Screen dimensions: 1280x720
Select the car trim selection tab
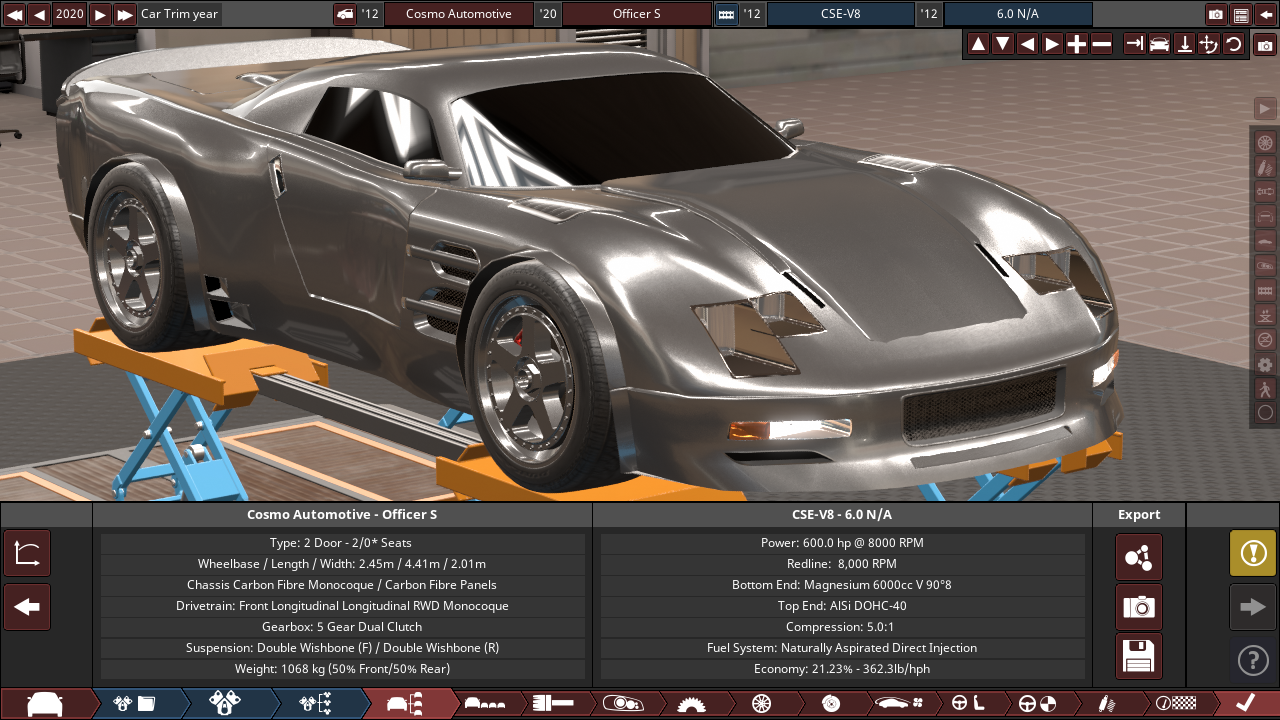pyautogui.click(x=405, y=704)
